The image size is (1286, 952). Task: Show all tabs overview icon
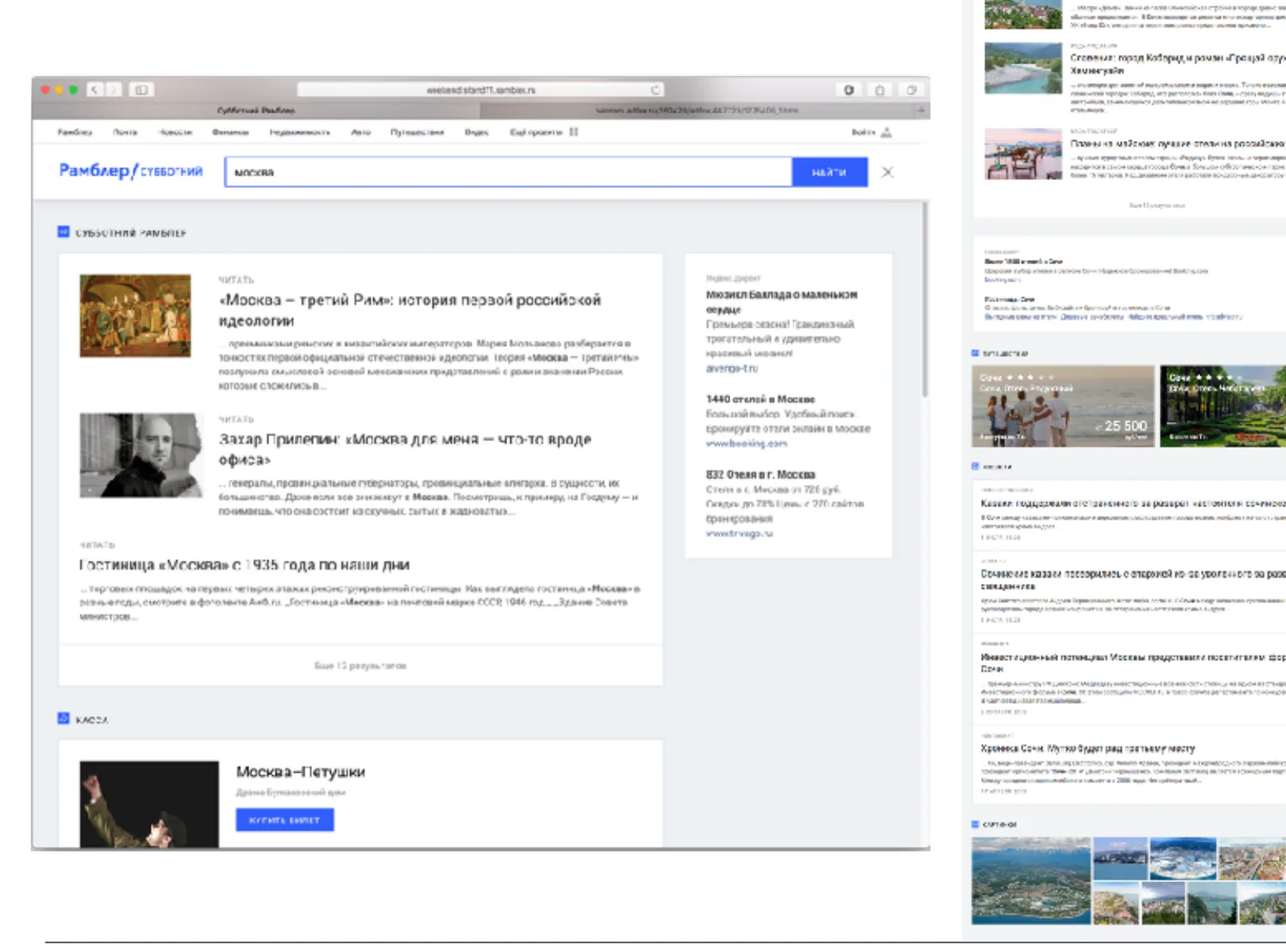click(x=911, y=90)
